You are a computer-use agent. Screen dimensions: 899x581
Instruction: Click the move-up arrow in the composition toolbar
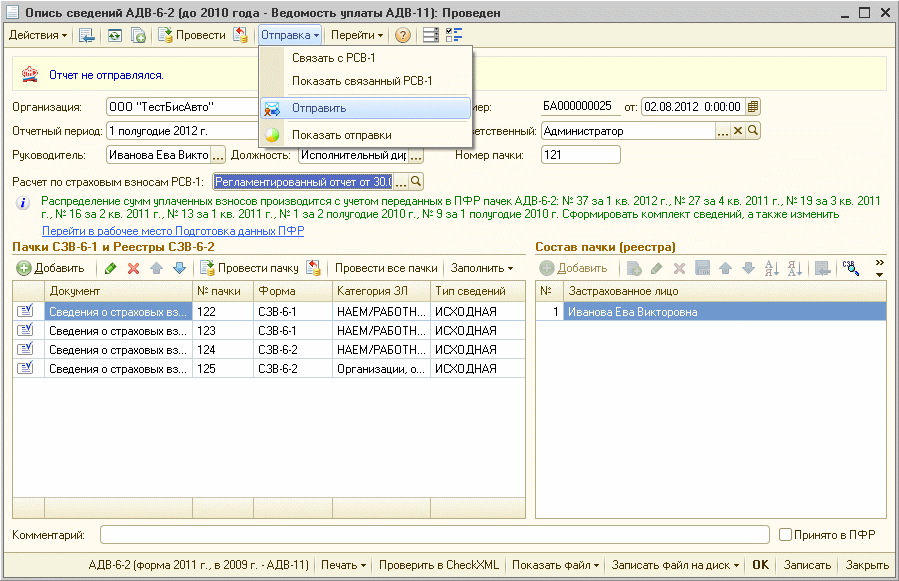[x=725, y=268]
